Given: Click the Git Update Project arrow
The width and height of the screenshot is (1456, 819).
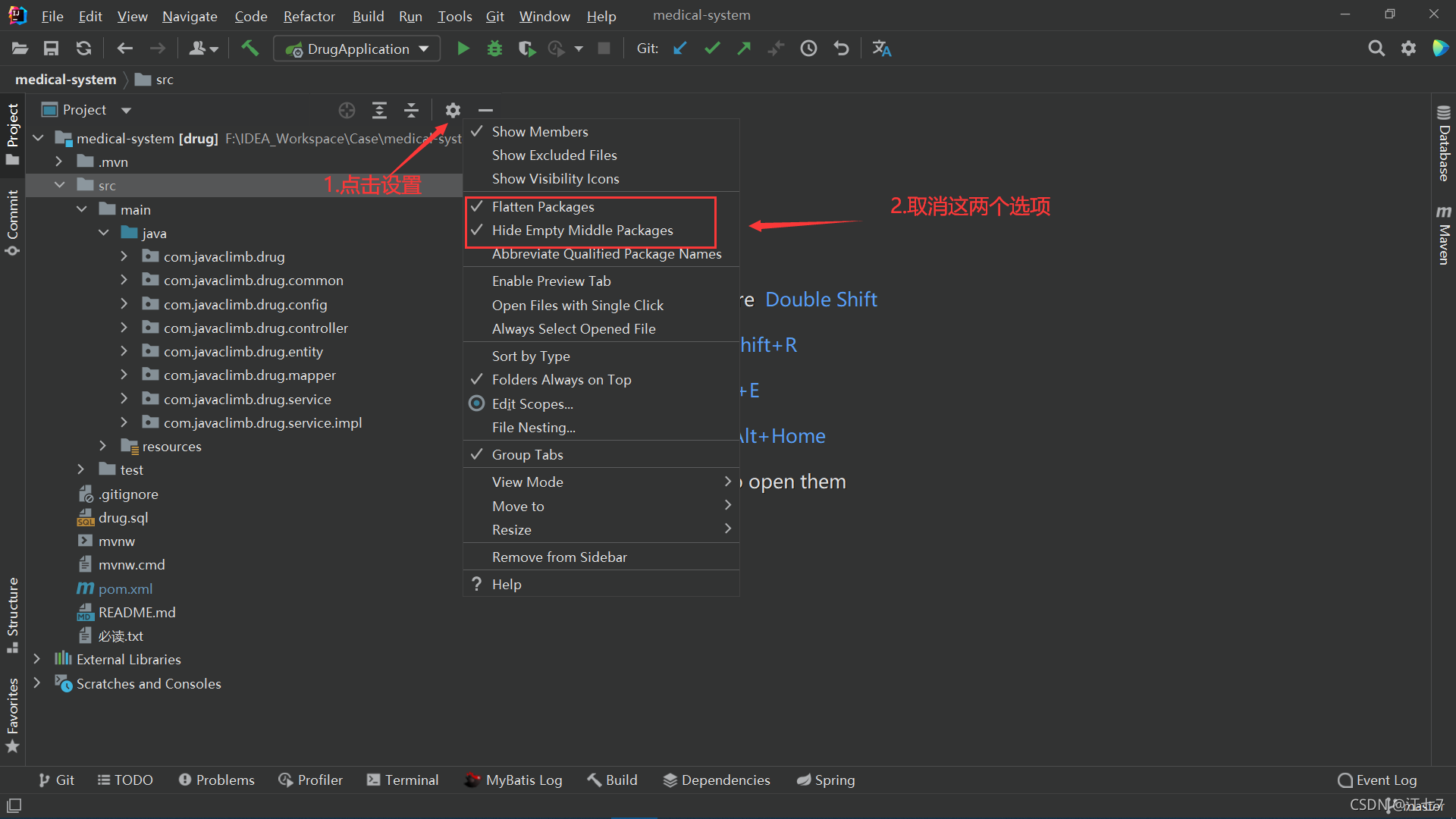Looking at the screenshot, I should (680, 49).
